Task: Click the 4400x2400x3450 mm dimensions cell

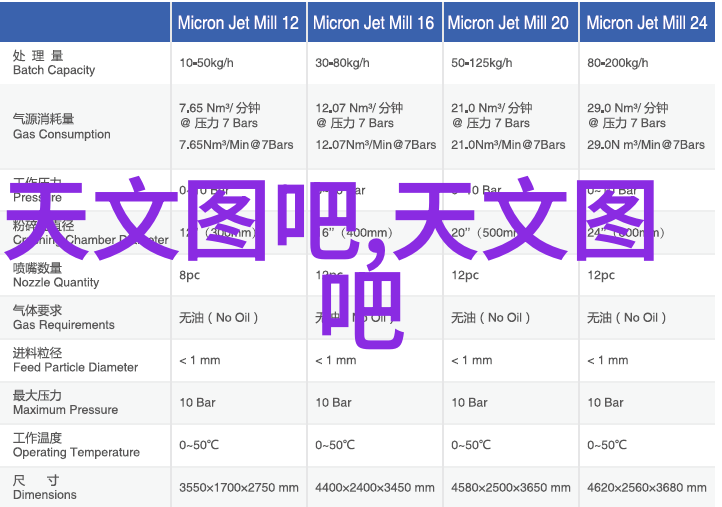Action: tap(375, 487)
